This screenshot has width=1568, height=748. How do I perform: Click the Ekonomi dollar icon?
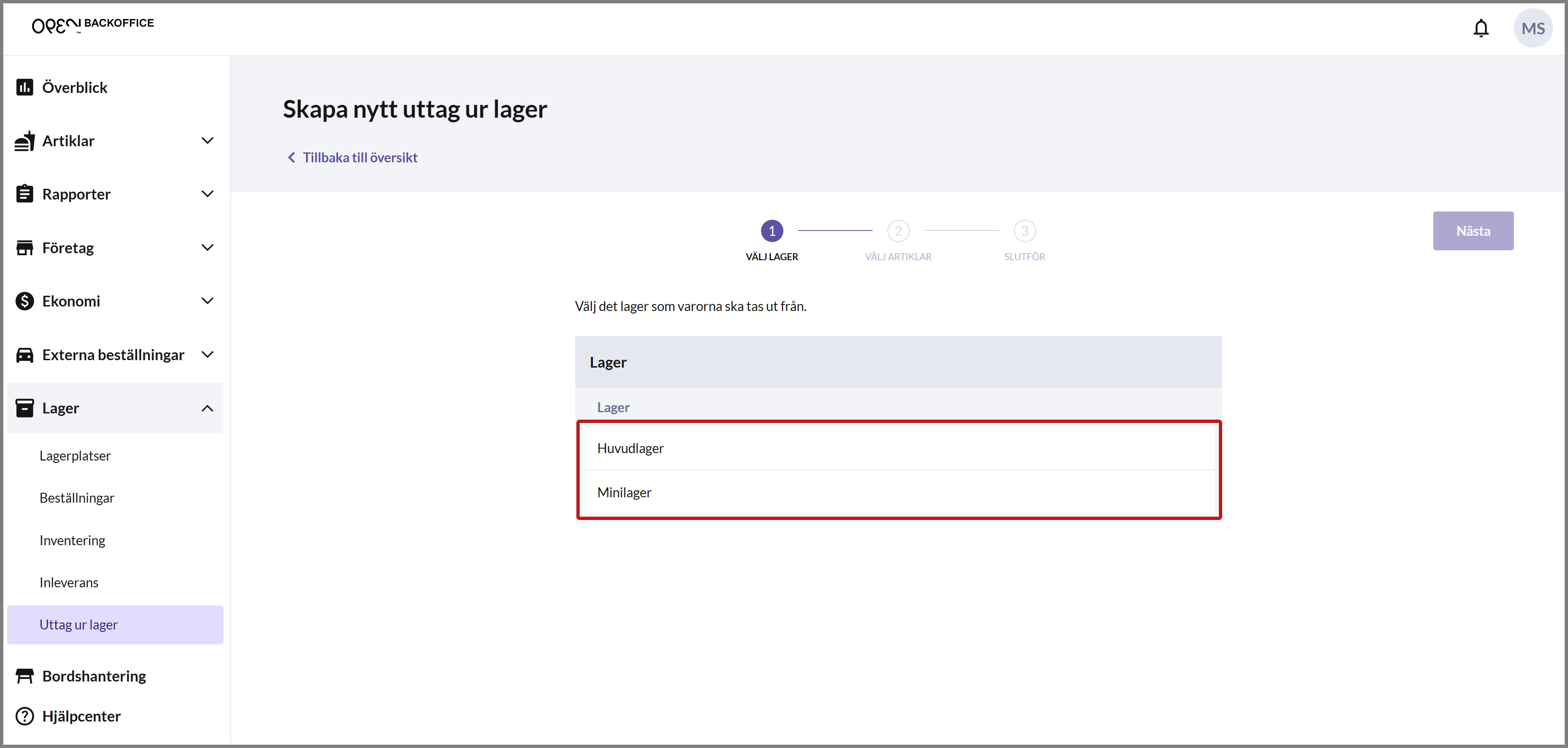click(24, 301)
